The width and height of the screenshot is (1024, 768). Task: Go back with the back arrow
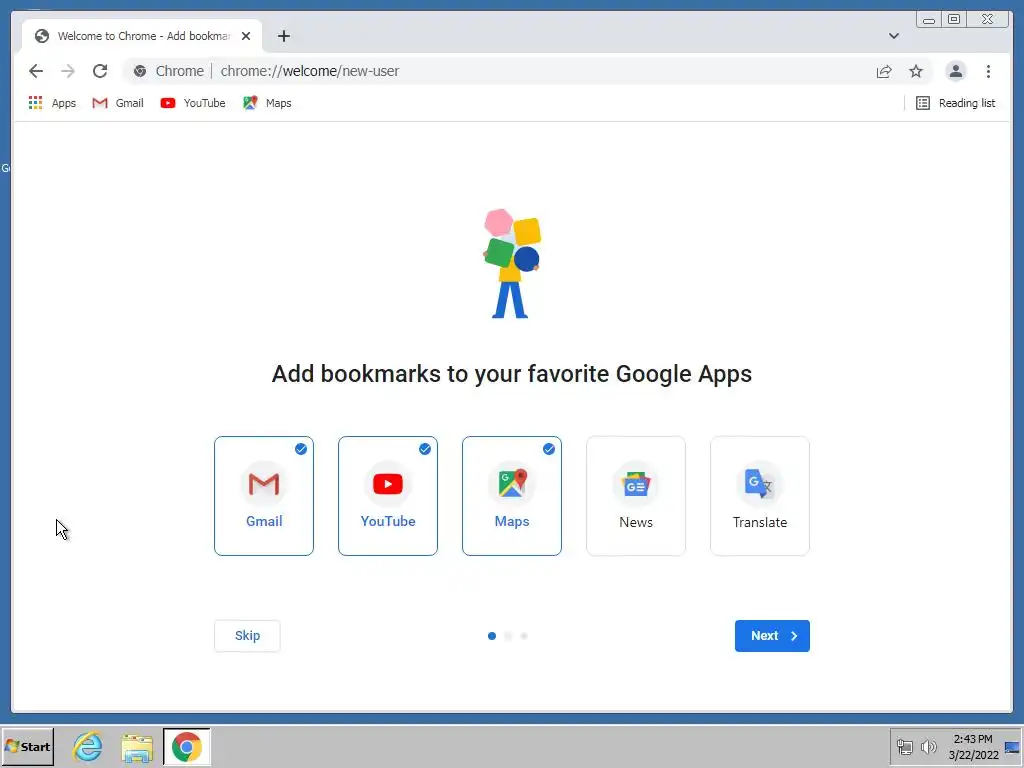[x=36, y=71]
